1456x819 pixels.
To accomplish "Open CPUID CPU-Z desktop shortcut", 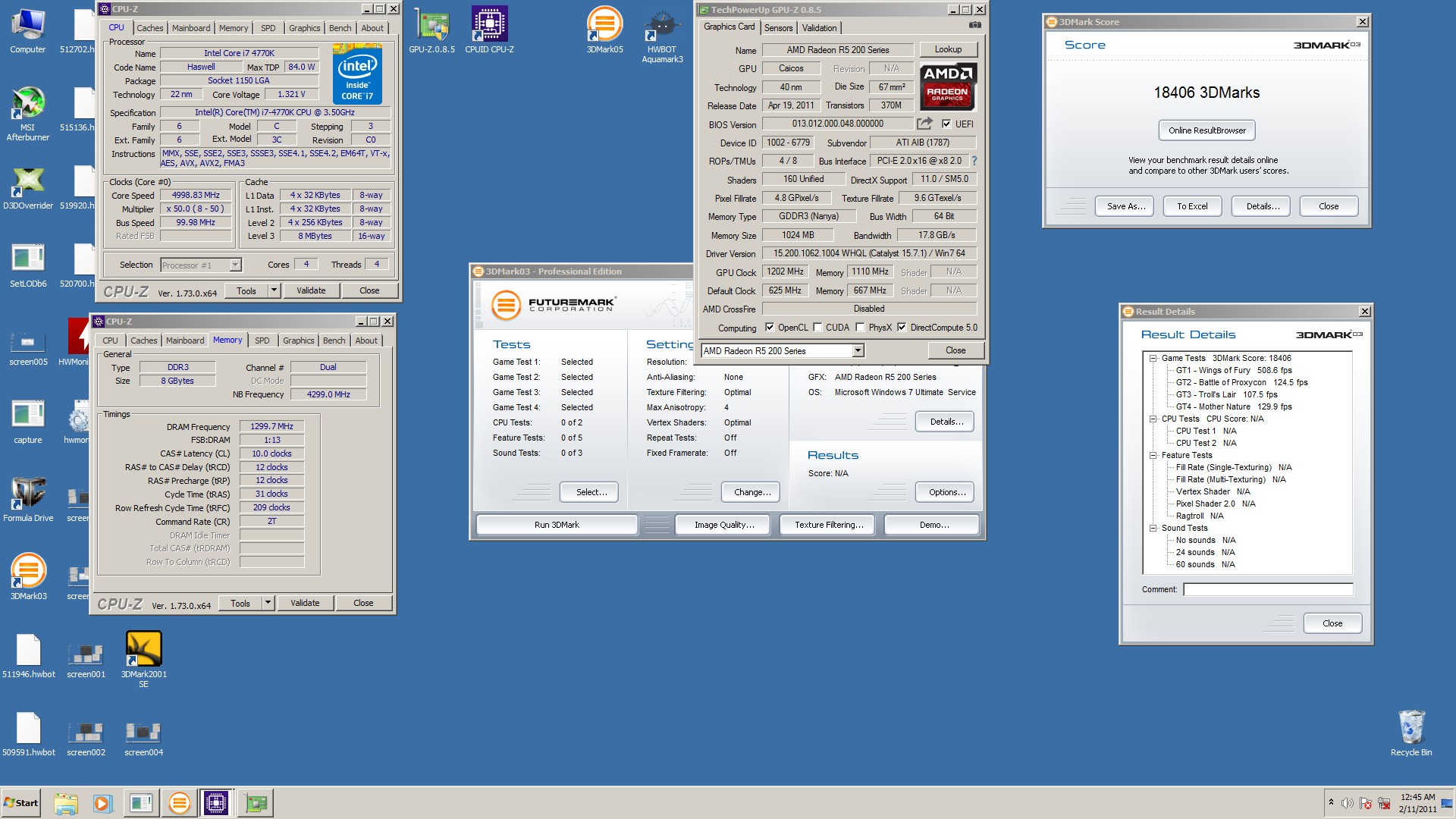I will point(489,31).
